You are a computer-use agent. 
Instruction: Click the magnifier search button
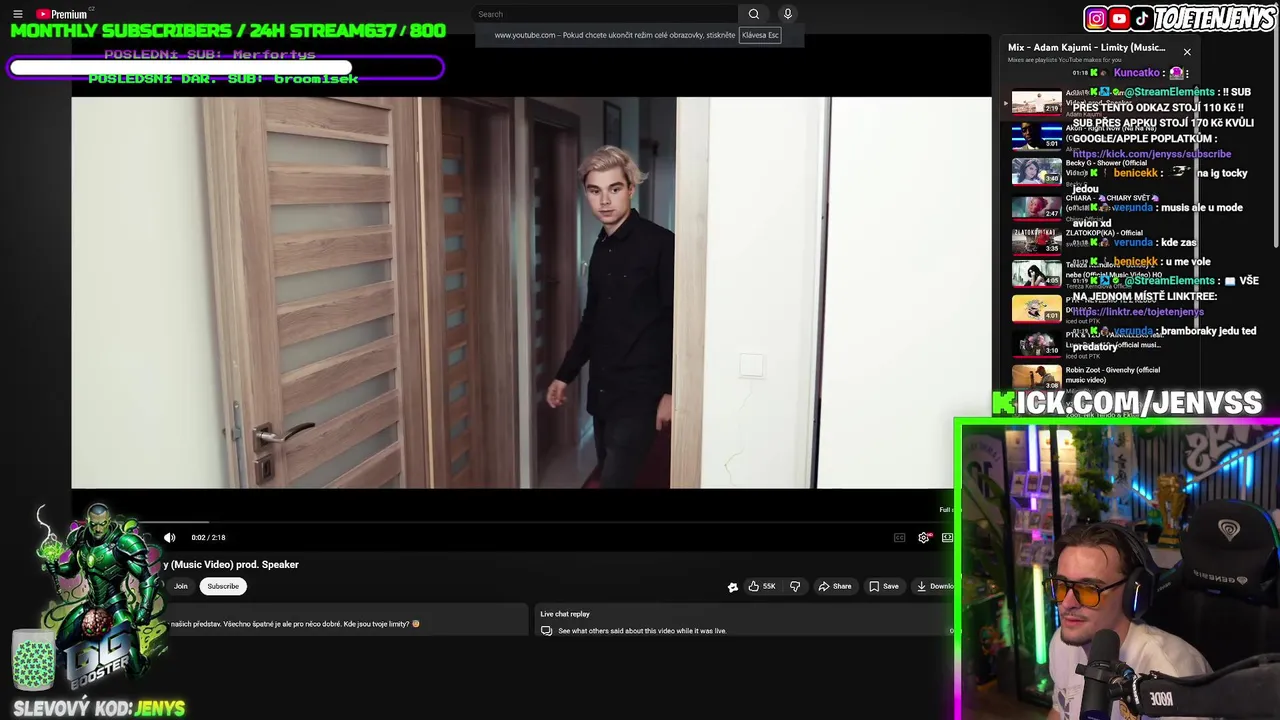point(754,14)
